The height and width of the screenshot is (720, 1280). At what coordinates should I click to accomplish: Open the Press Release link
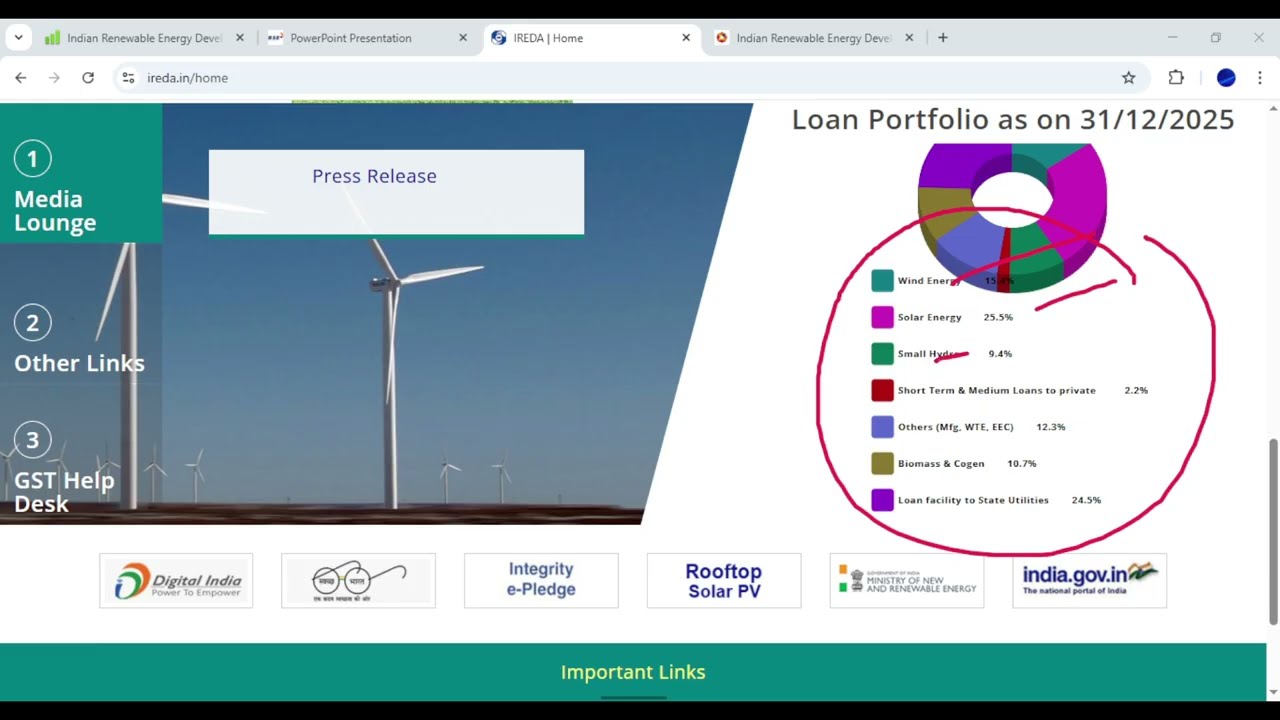tap(374, 176)
